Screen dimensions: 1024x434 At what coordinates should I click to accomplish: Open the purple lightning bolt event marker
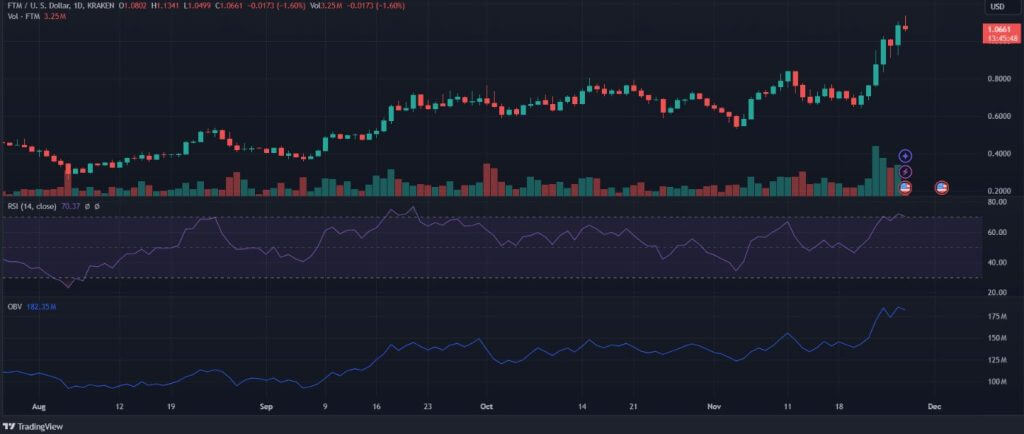click(x=905, y=172)
